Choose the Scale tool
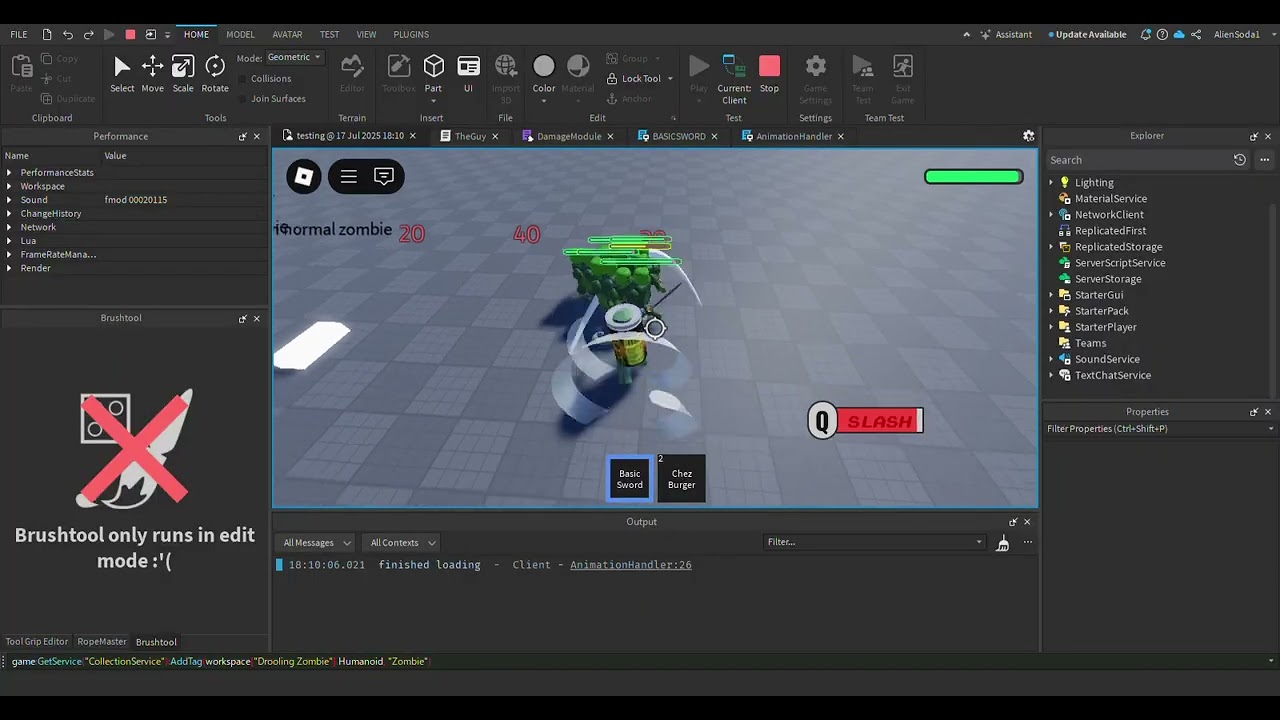The height and width of the screenshot is (720, 1280). [x=183, y=74]
